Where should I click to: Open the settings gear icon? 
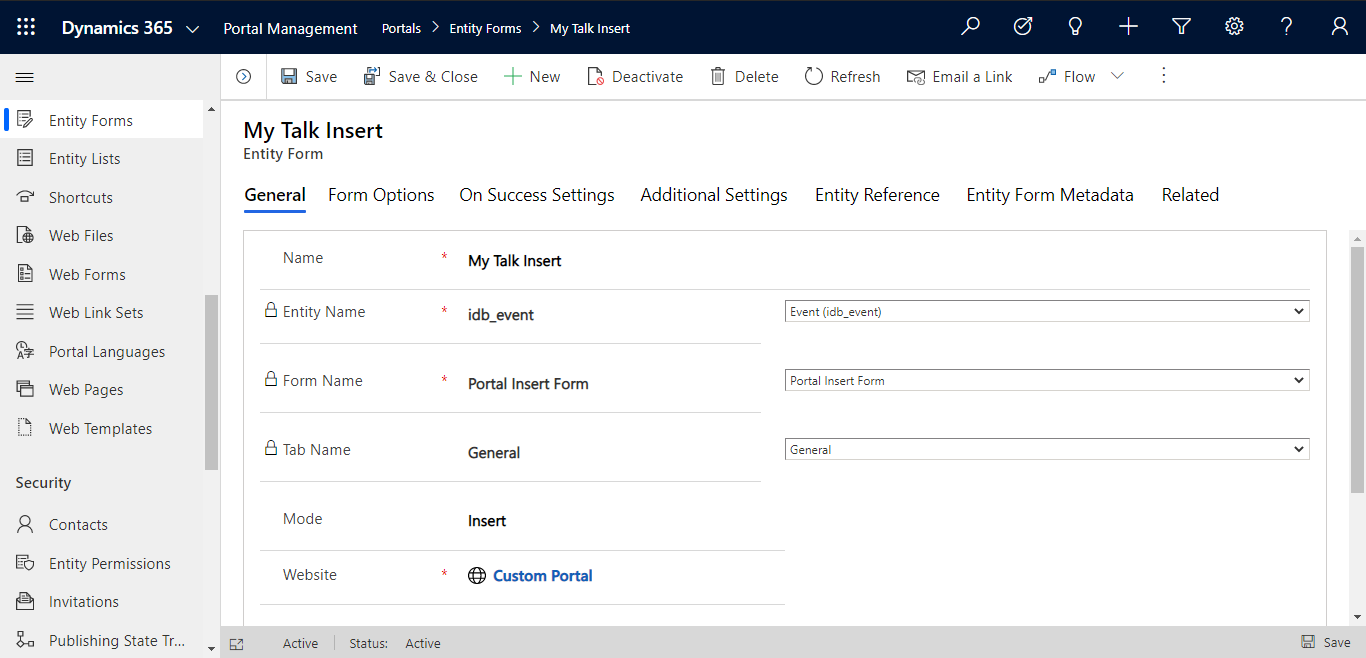[x=1234, y=27]
